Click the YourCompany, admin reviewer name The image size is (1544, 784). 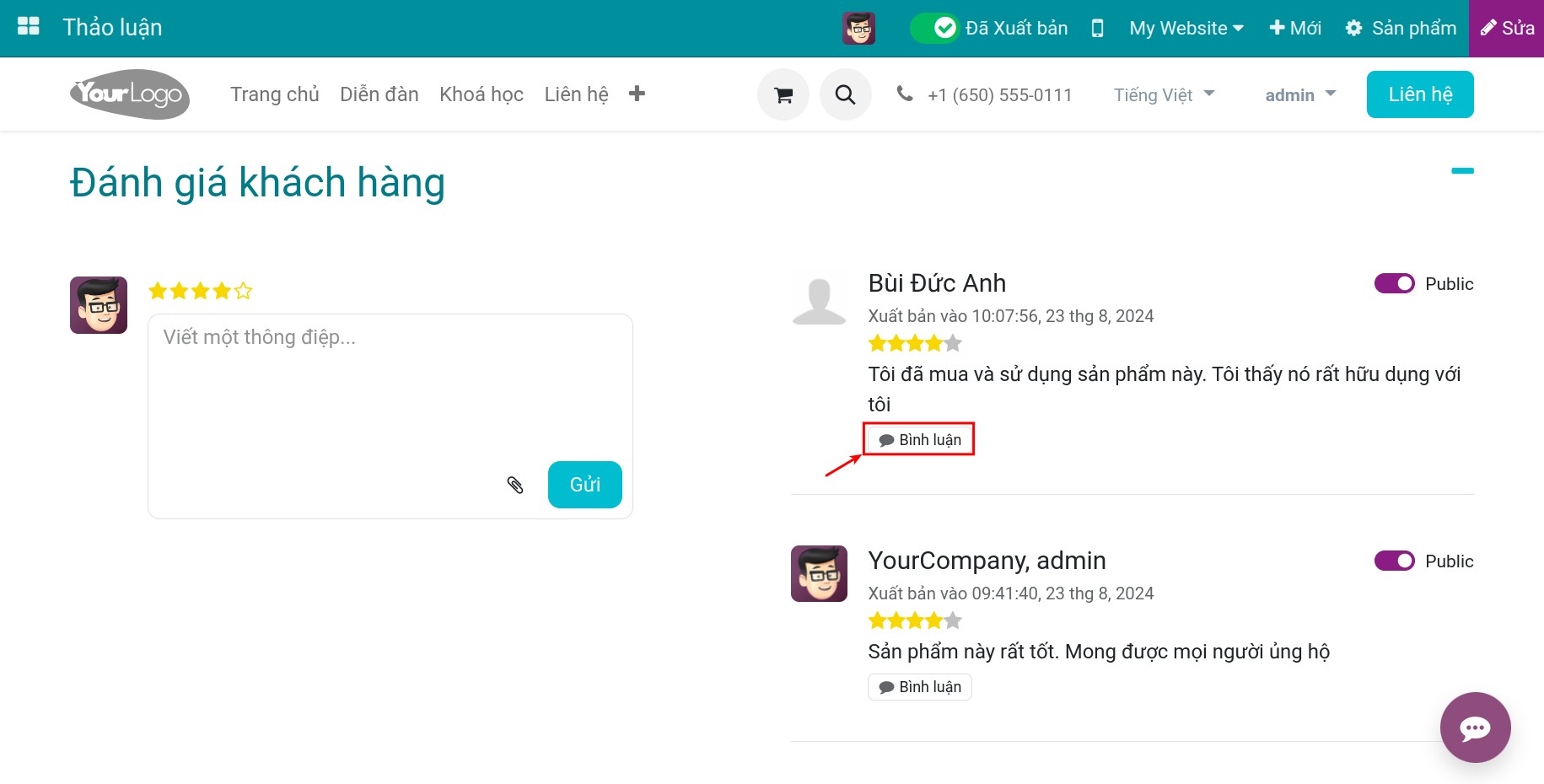point(987,561)
